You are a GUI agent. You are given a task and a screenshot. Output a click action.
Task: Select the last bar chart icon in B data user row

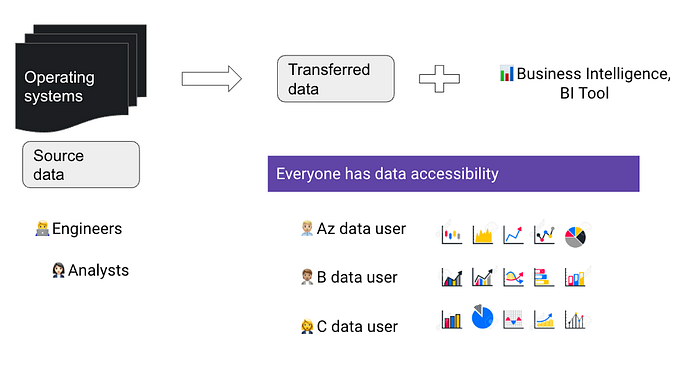coord(575,277)
